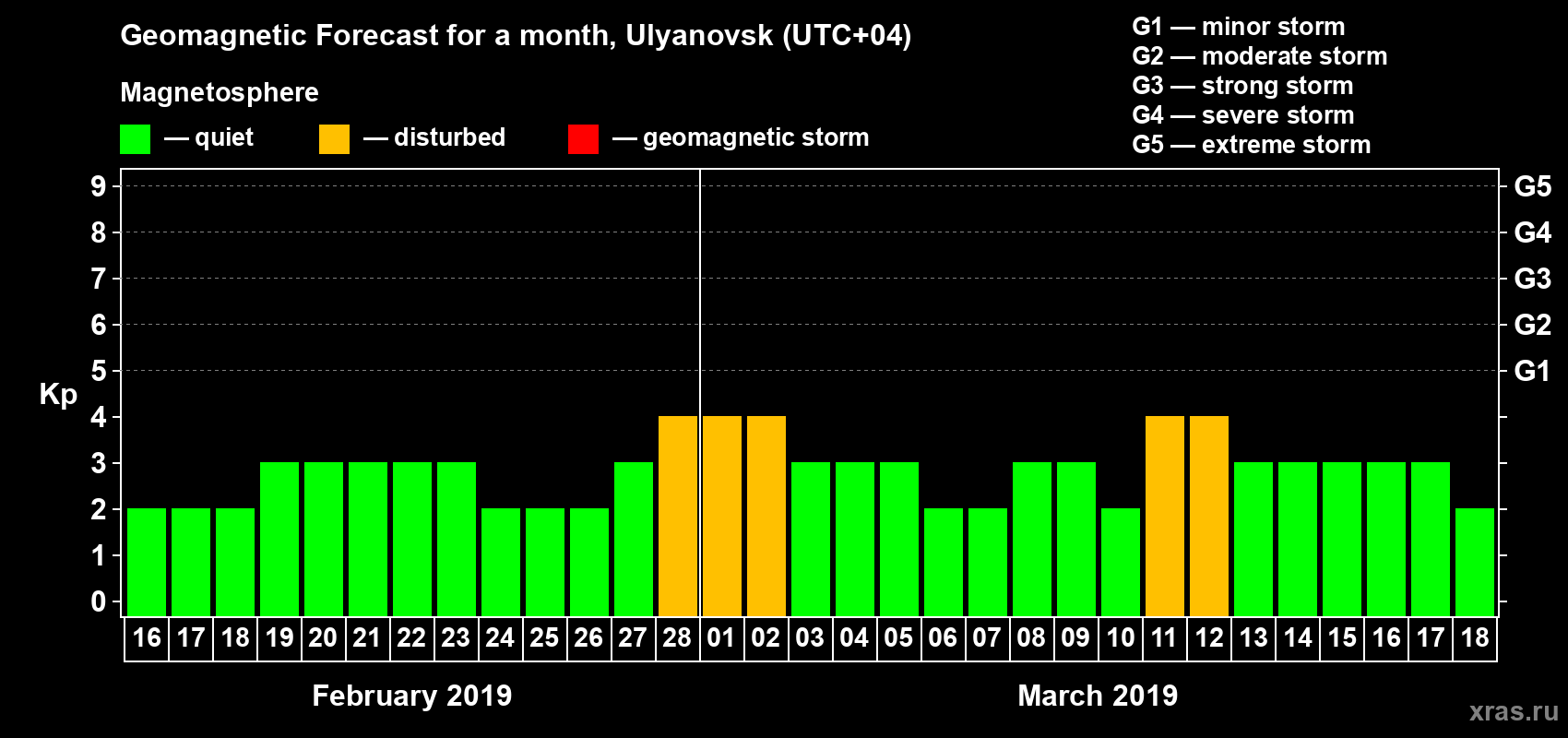
Task: Click date label 09 in March
Action: click(1075, 638)
